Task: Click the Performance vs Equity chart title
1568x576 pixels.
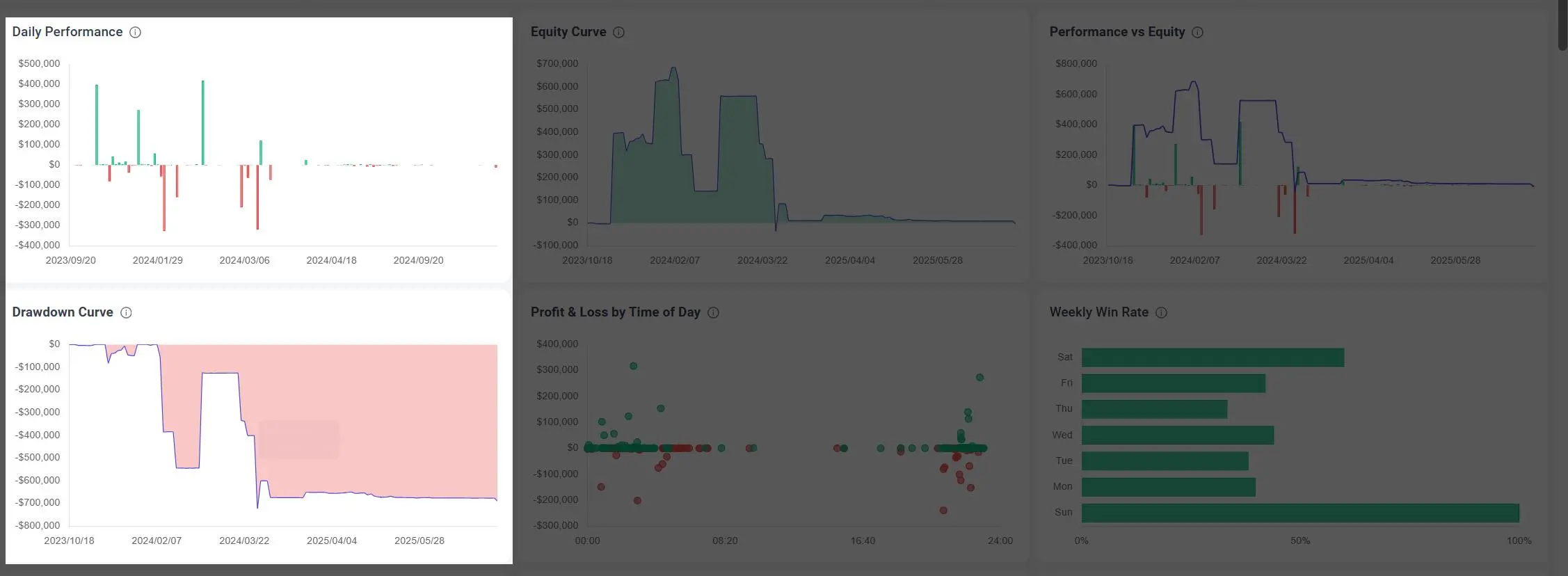Action: click(x=1117, y=32)
